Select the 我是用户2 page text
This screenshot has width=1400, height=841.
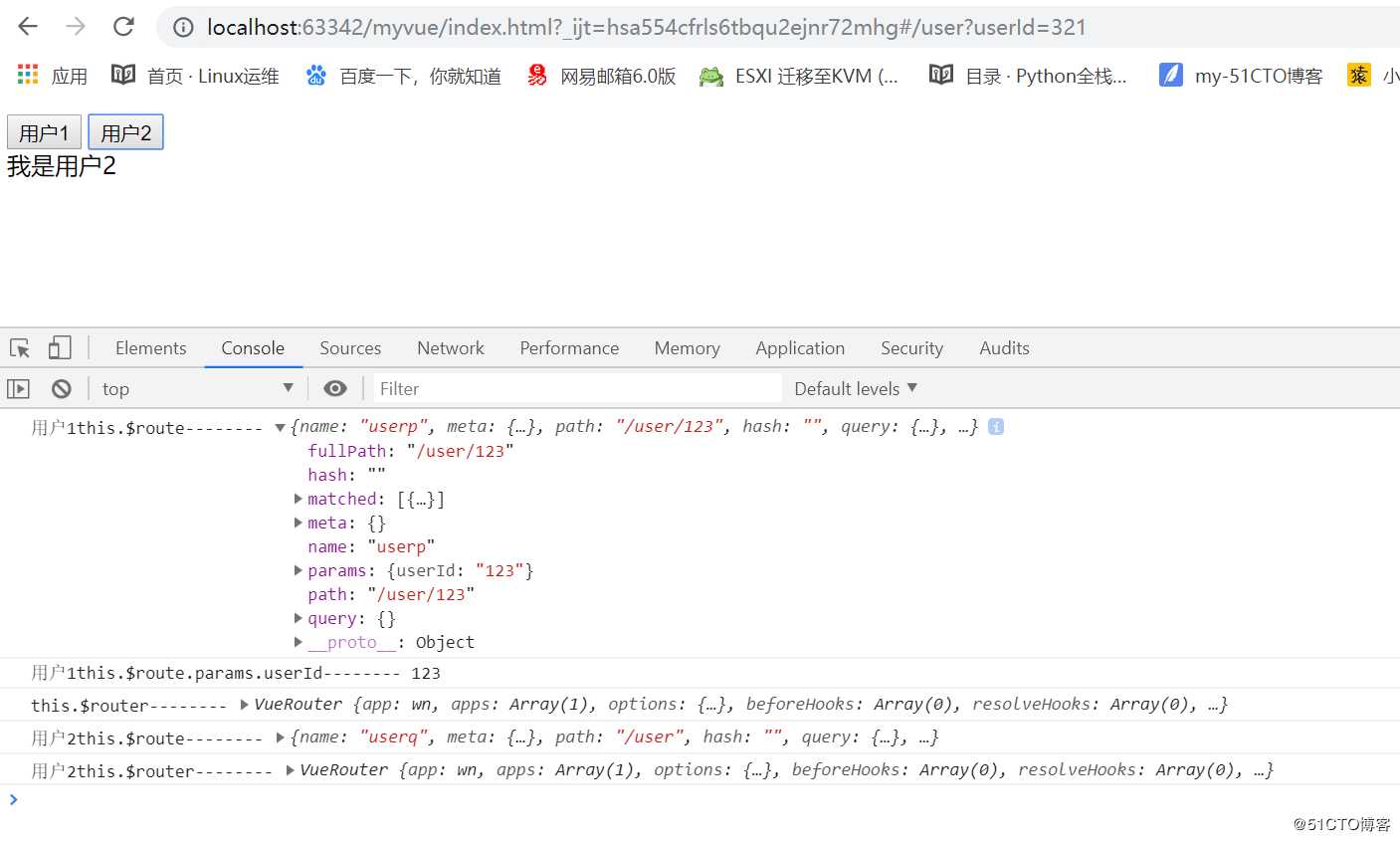pyautogui.click(x=62, y=166)
